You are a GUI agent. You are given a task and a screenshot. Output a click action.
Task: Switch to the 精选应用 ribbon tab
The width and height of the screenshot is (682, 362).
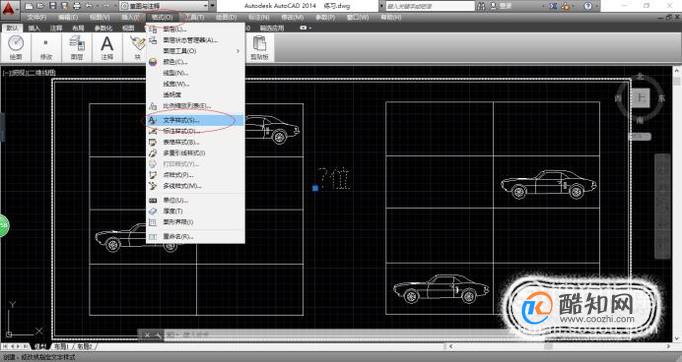[x=272, y=28]
